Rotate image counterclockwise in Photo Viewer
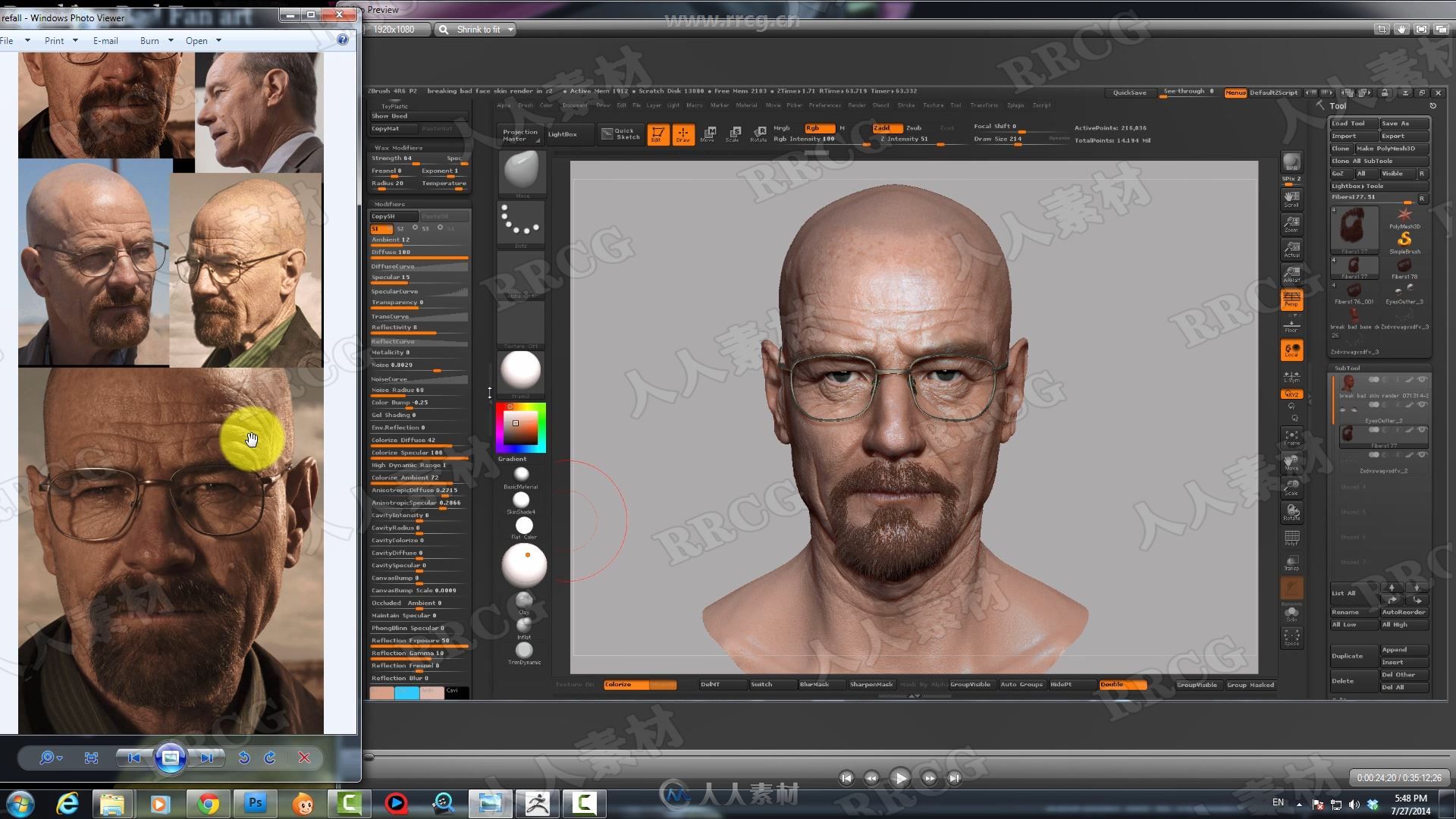This screenshot has height=819, width=1456. pyautogui.click(x=243, y=758)
